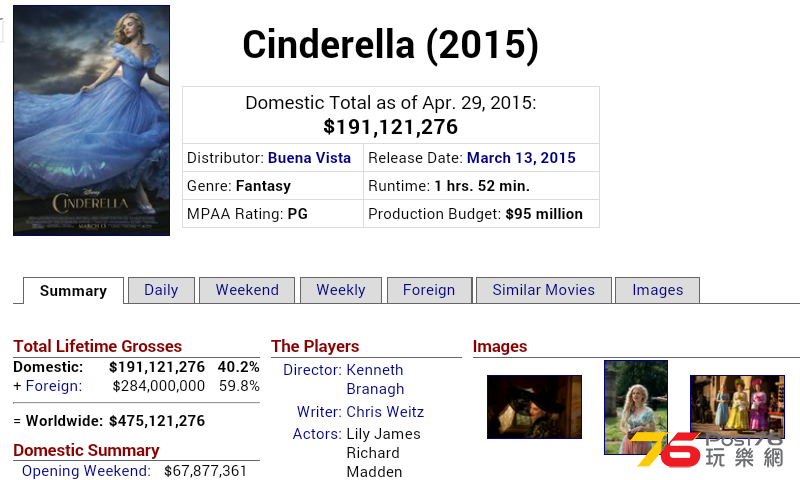Screen dimensions: 800x480
Task: Switch to the Images tab
Action: pos(658,290)
